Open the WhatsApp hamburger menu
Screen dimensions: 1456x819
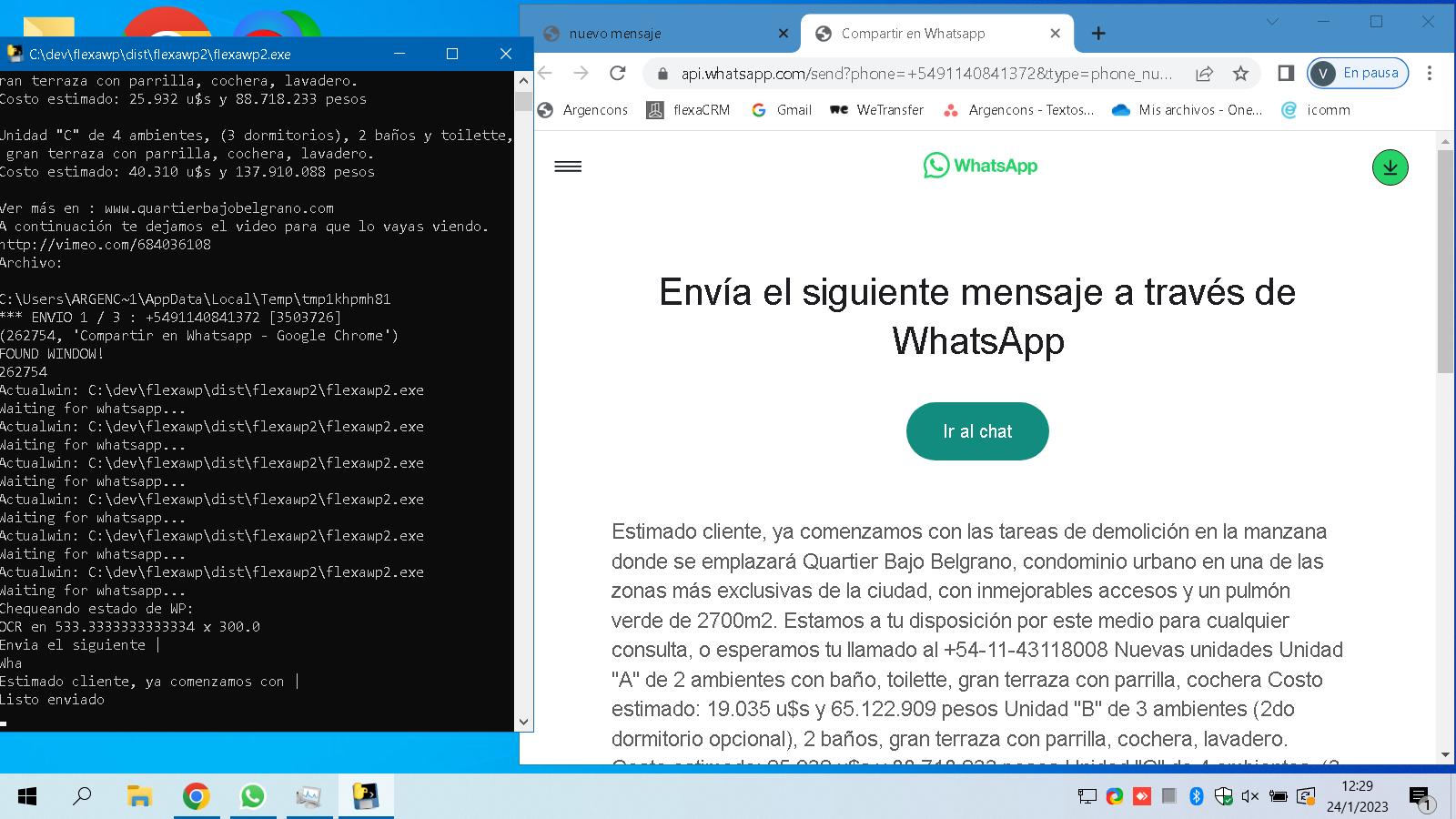point(568,167)
